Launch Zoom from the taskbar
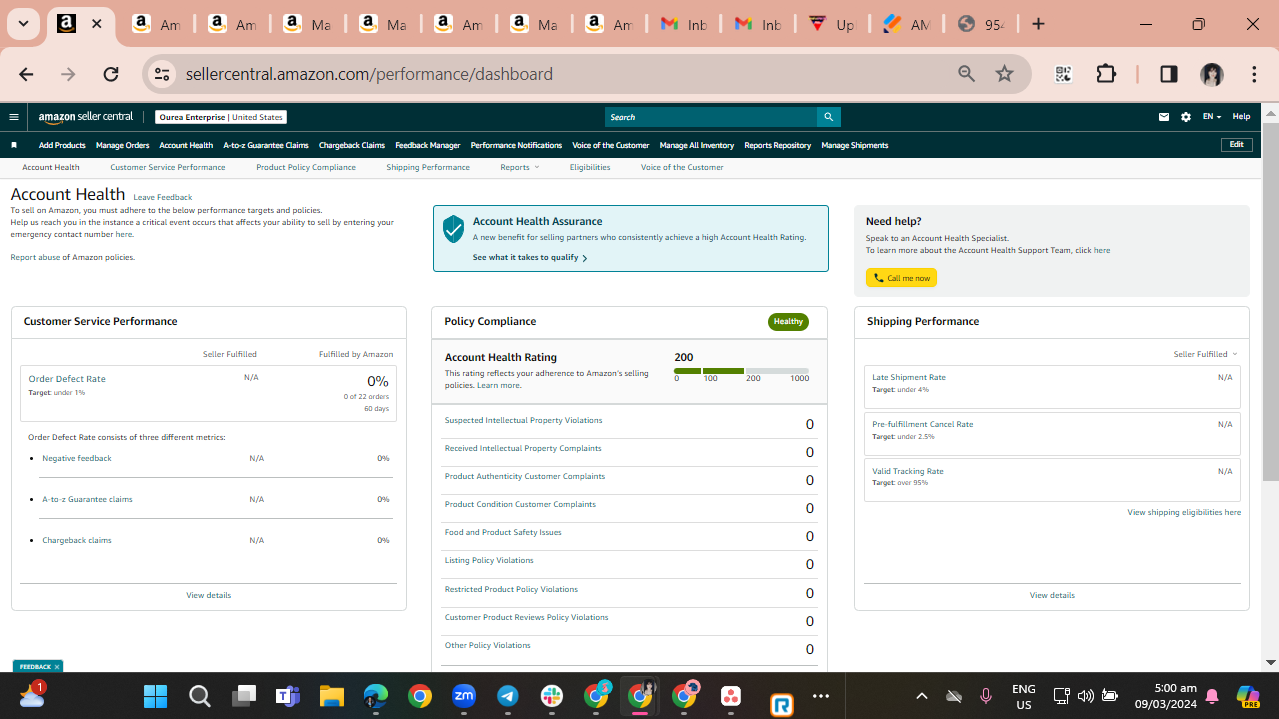1279x719 pixels. click(464, 696)
